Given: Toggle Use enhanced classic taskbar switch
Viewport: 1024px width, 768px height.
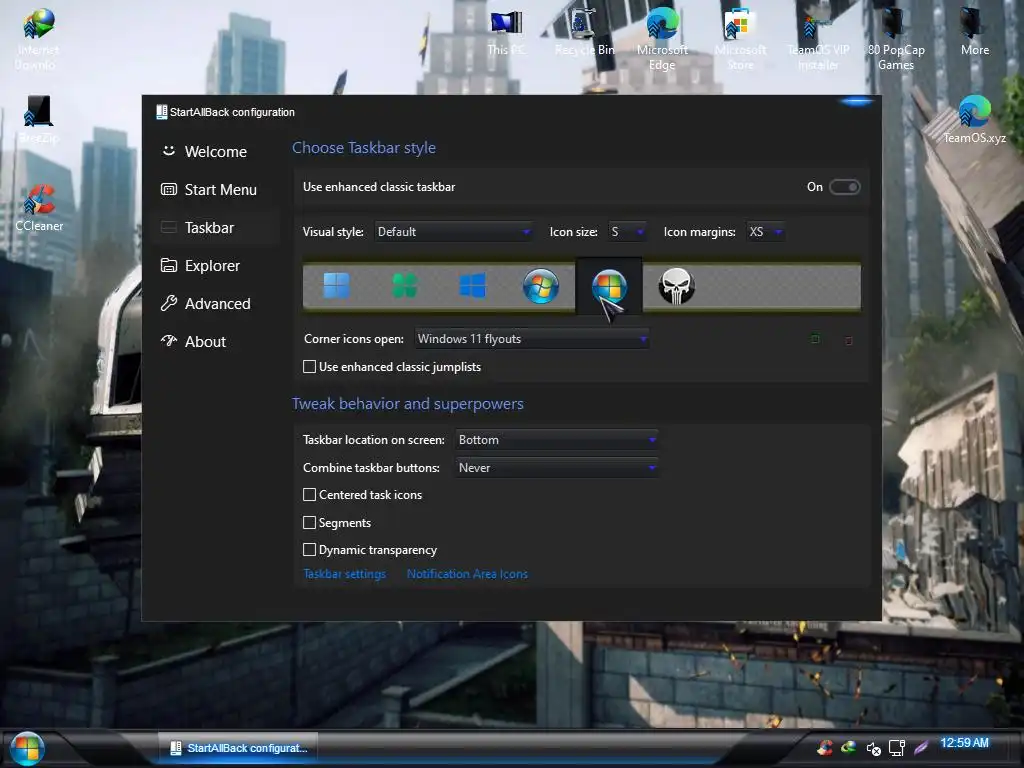Looking at the screenshot, I should pyautogui.click(x=844, y=187).
